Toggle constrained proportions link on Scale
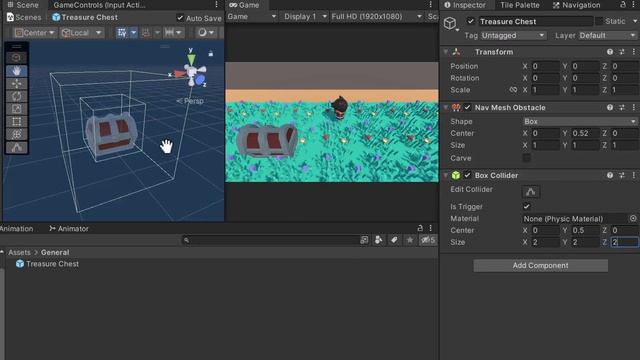 (x=513, y=90)
